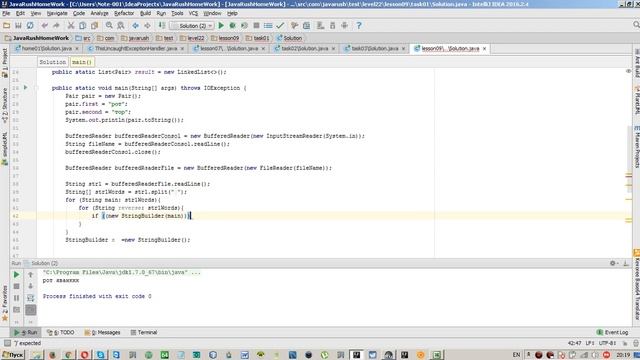Click the green checkmark Commit icon
Viewport: 640px width, 360px height.
tap(280, 25)
